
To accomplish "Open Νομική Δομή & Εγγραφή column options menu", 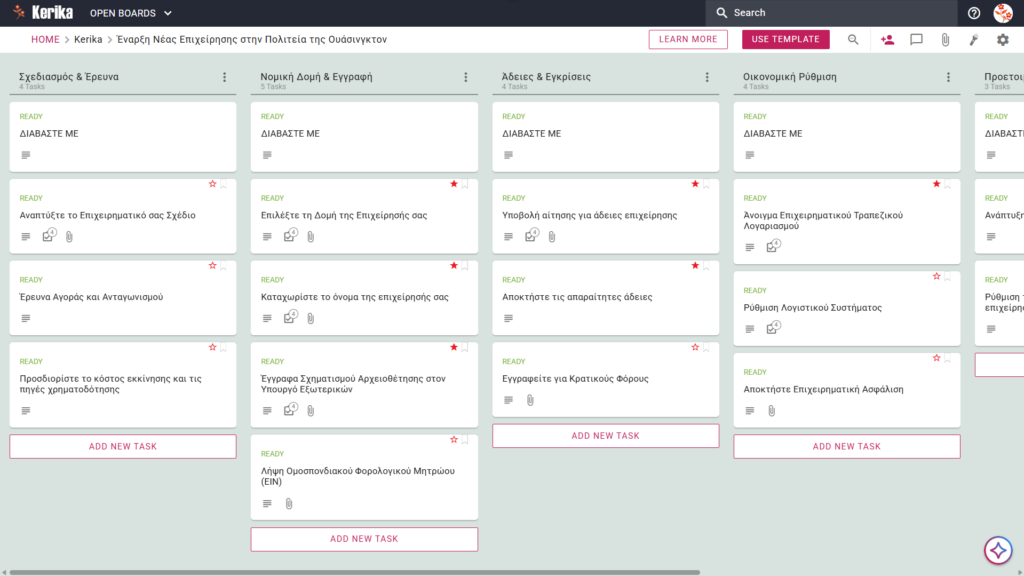I will pos(466,77).
